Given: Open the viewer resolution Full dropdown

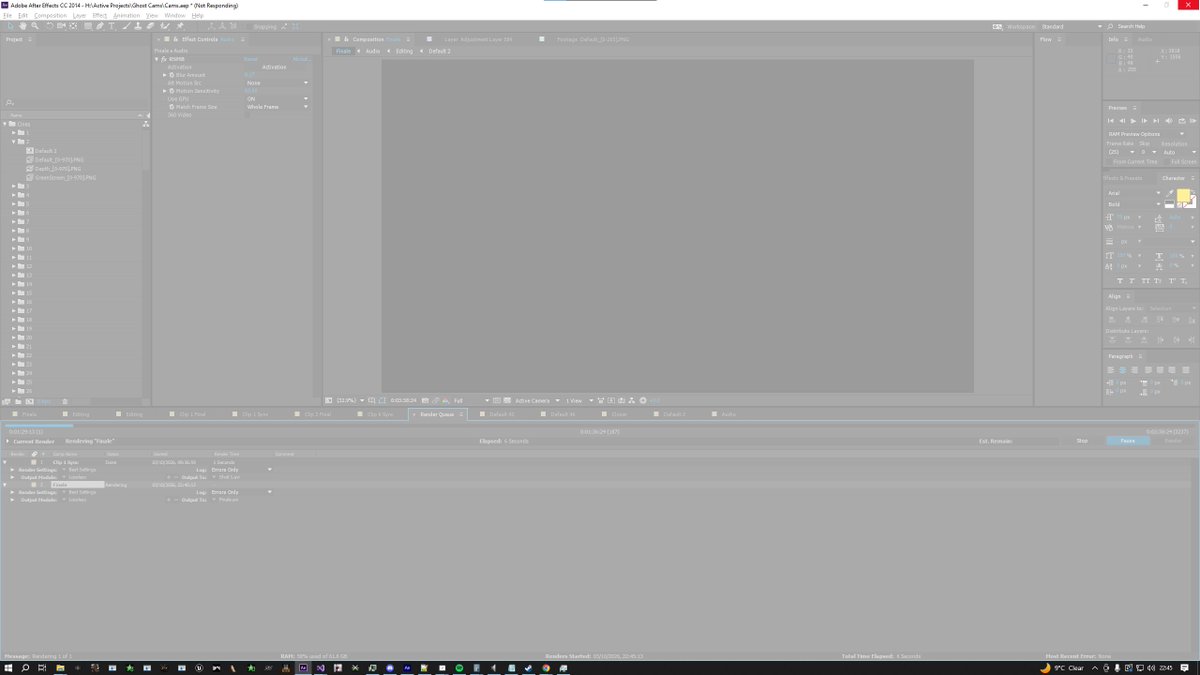Looking at the screenshot, I should point(471,401).
